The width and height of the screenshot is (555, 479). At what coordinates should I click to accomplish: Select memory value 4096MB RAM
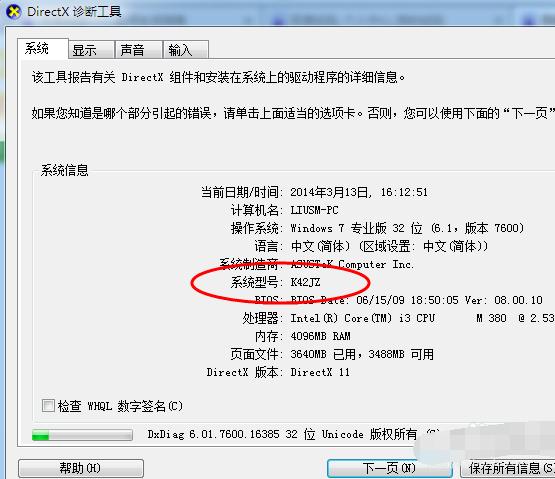320,336
